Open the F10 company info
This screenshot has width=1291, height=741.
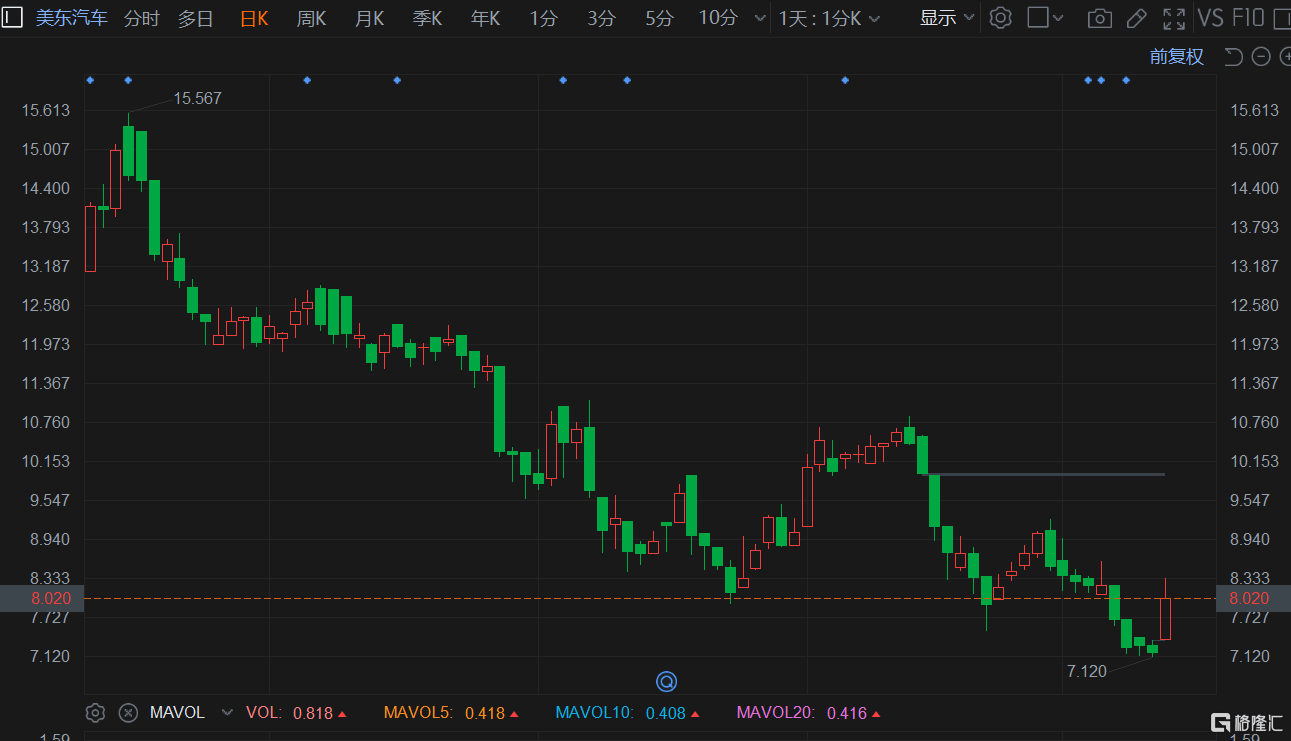(1248, 18)
